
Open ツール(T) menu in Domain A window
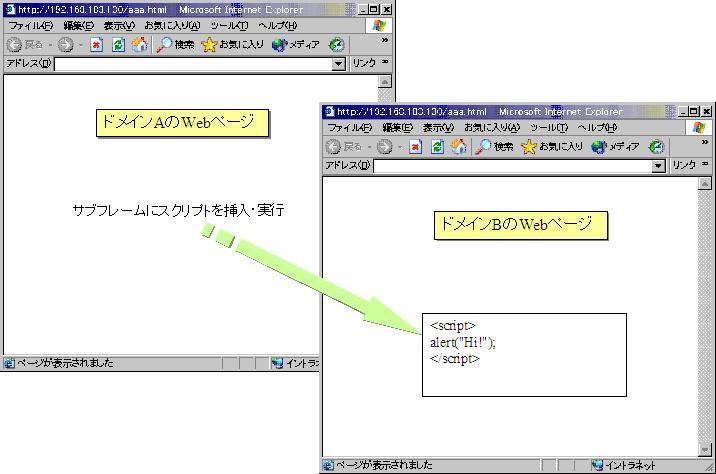click(x=229, y=26)
